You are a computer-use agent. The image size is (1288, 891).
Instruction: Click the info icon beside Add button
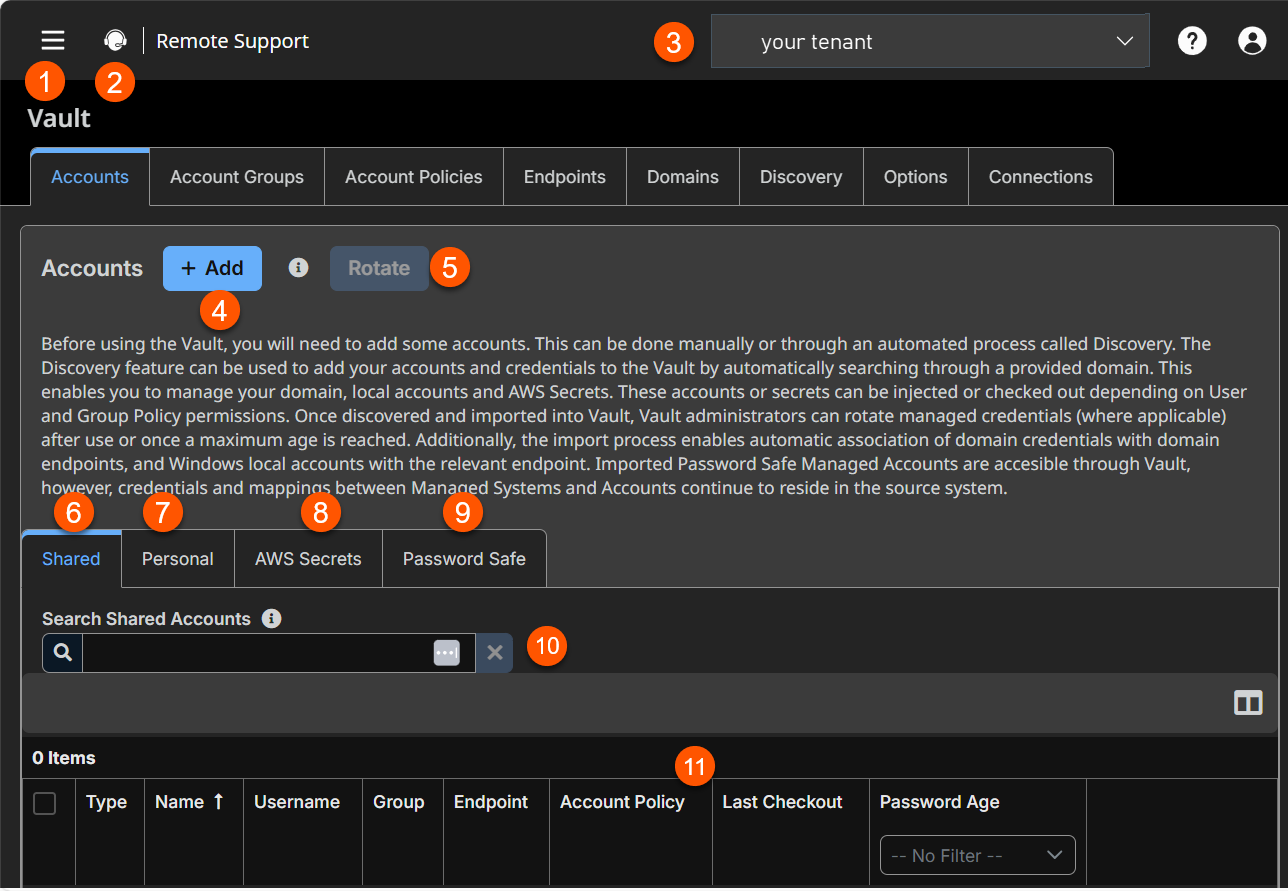click(x=298, y=268)
